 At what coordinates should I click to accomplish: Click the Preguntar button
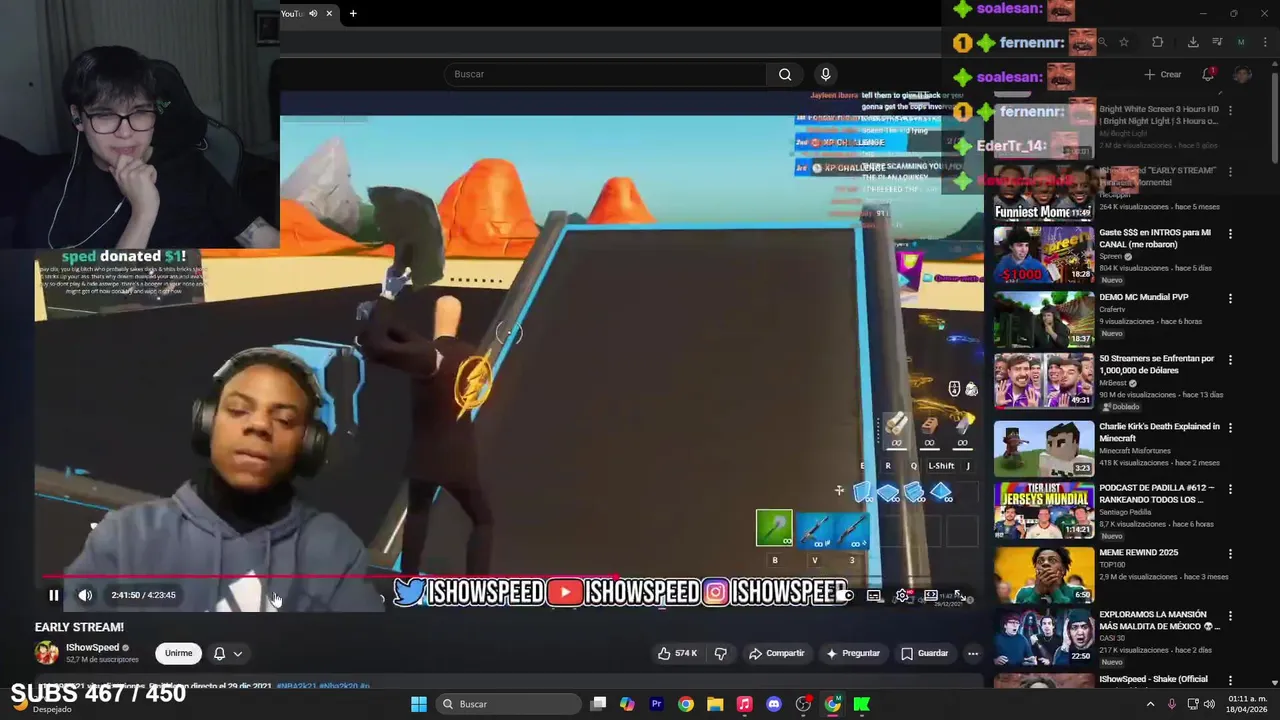click(852, 653)
